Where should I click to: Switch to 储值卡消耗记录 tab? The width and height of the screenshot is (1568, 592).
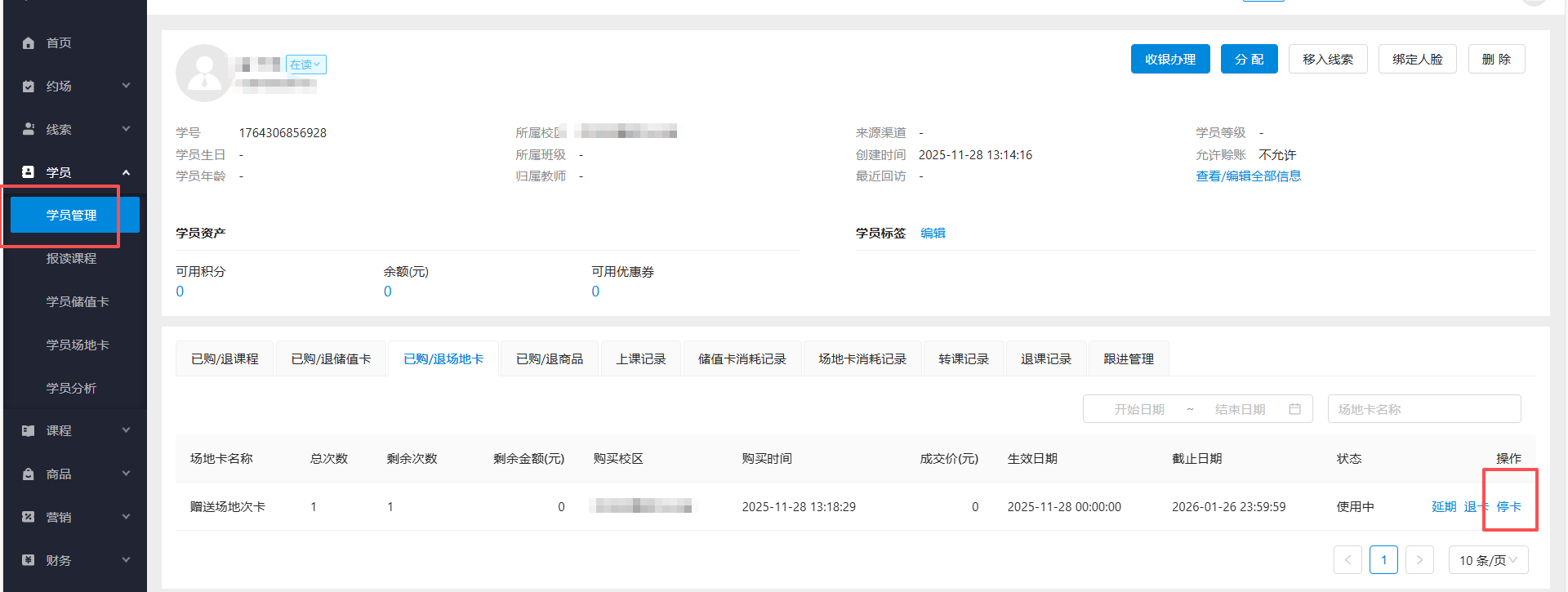[x=742, y=358]
